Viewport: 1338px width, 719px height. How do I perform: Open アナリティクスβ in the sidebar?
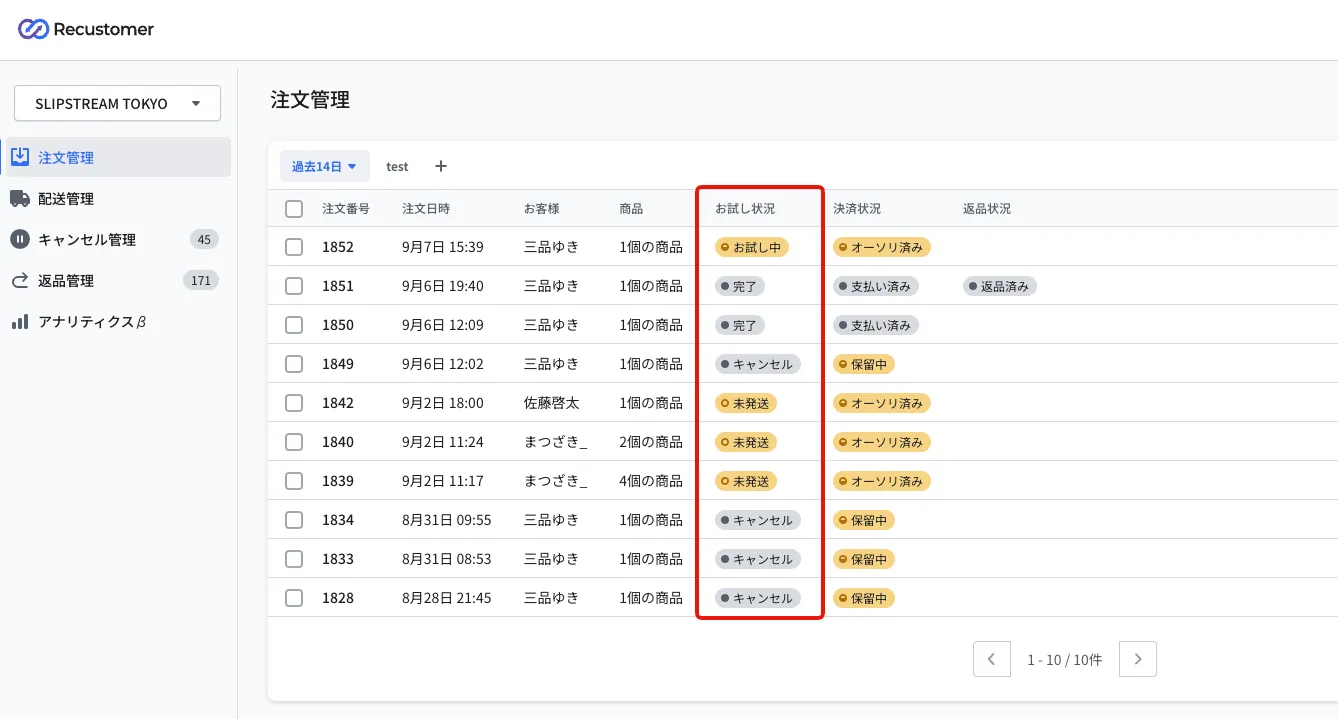(116, 321)
